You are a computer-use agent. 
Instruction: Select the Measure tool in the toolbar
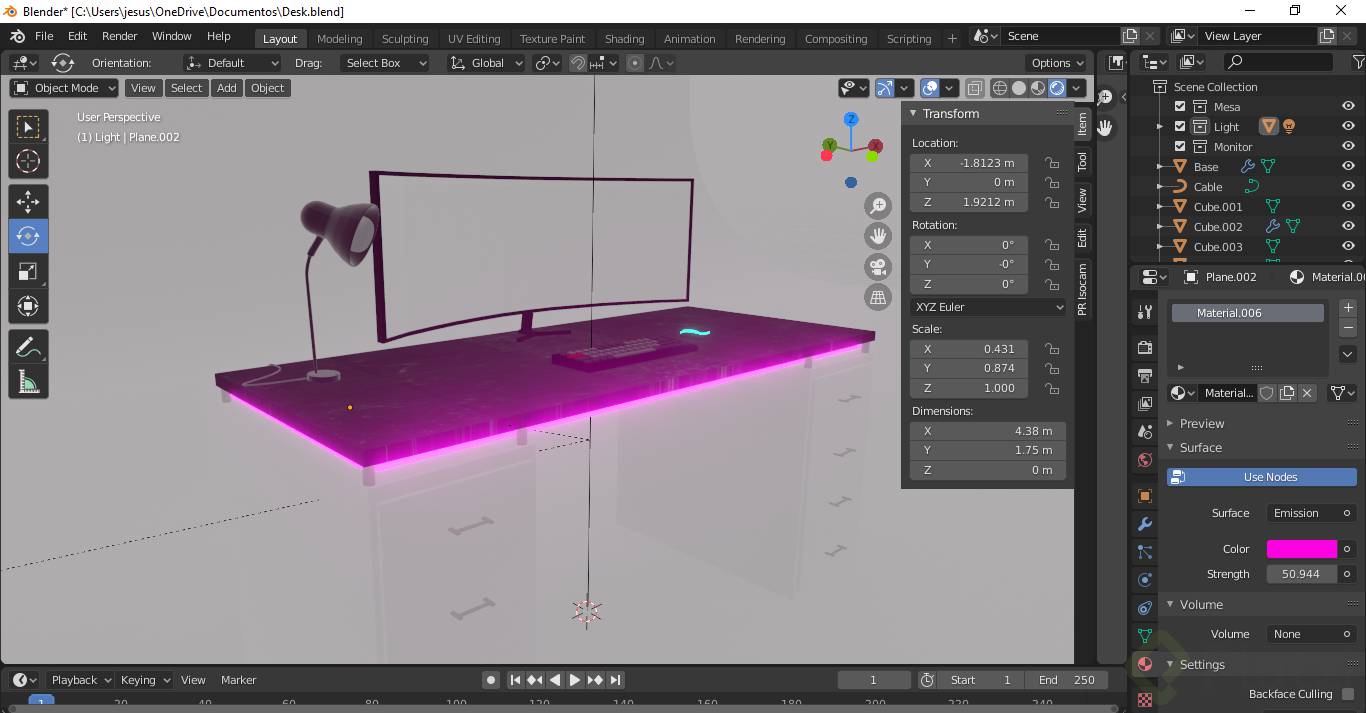(28, 380)
